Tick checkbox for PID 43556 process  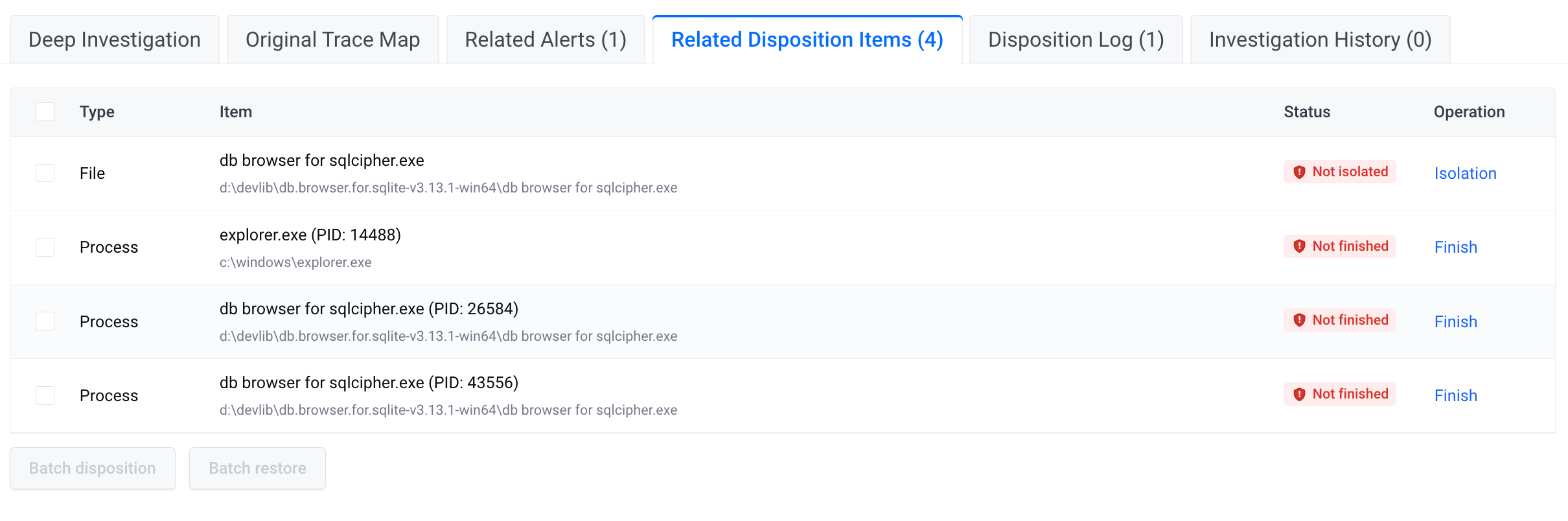point(45,395)
